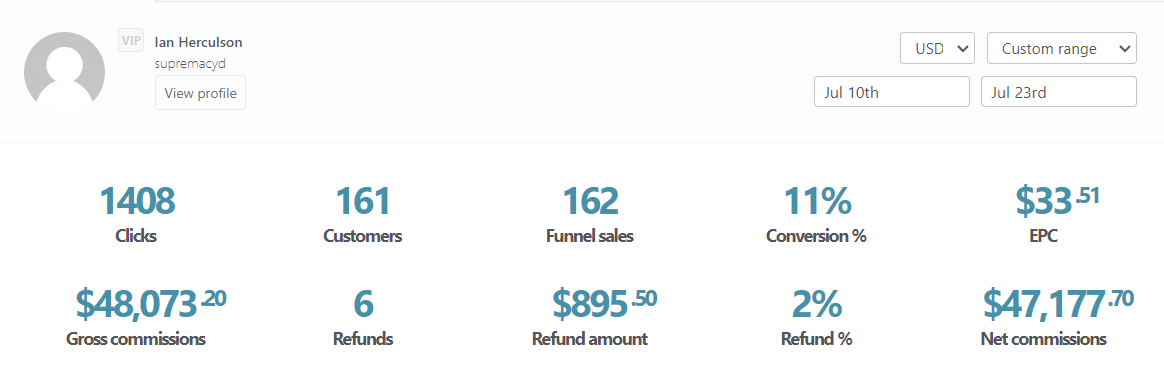Viewport: 1164px width, 372px height.
Task: Open the Custom range dropdown
Action: point(1062,49)
